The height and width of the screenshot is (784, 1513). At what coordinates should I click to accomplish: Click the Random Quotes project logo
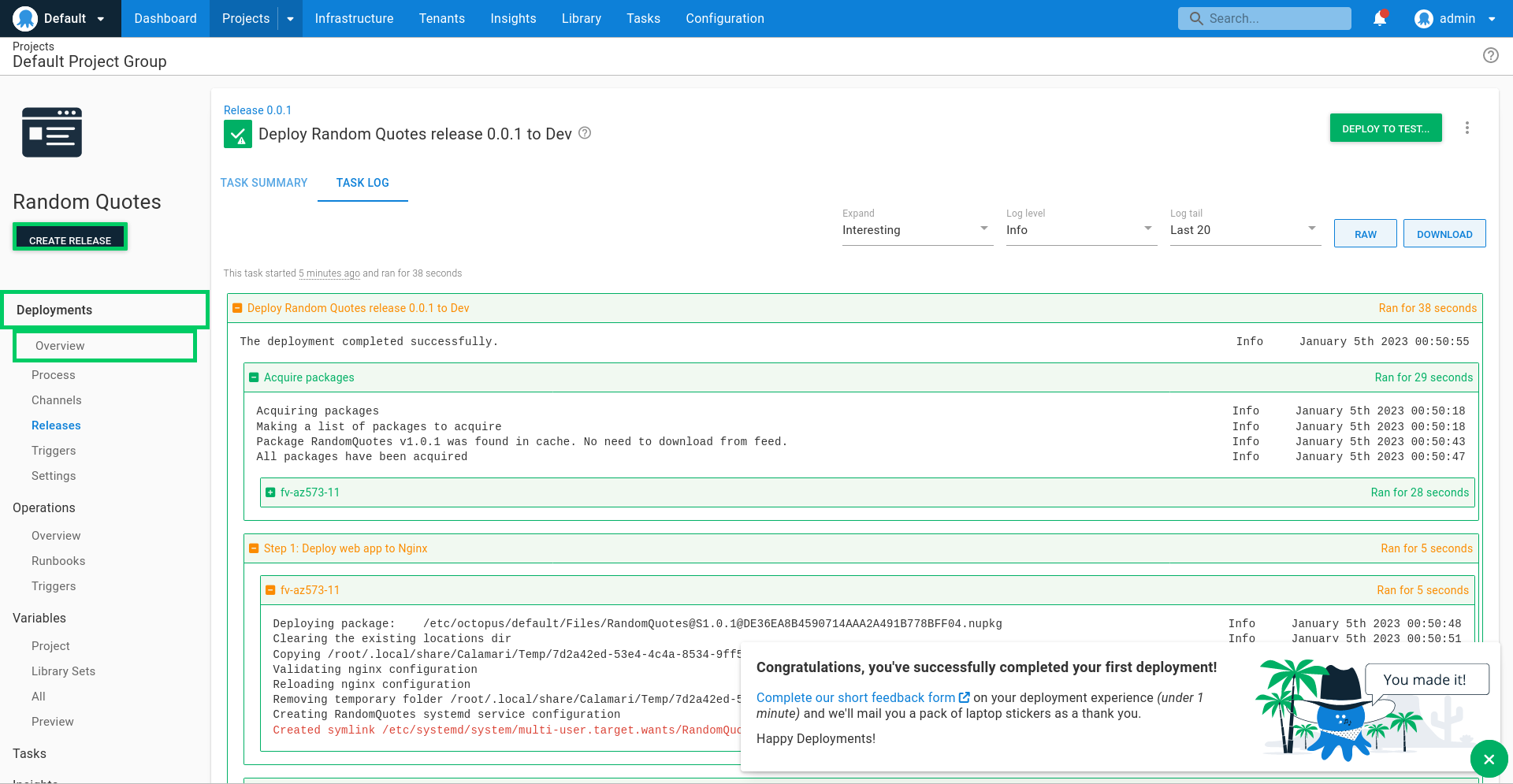[x=52, y=132]
